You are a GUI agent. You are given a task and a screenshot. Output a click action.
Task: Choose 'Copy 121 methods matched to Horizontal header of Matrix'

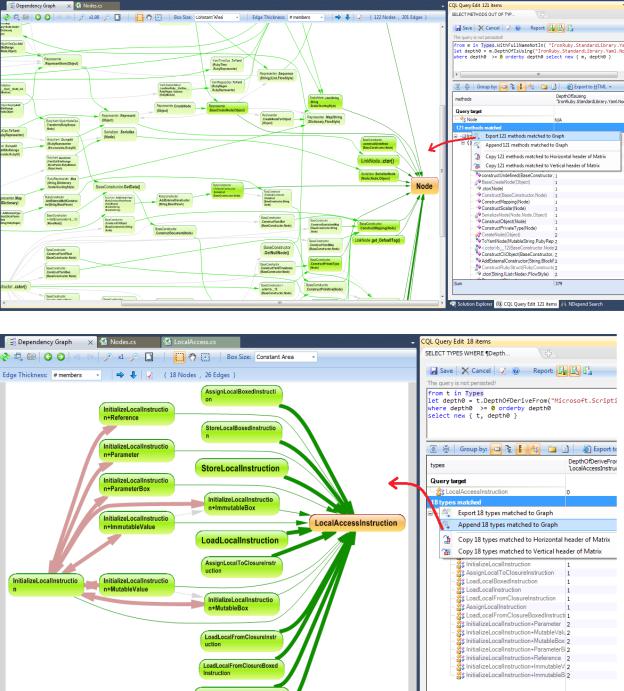(545, 156)
